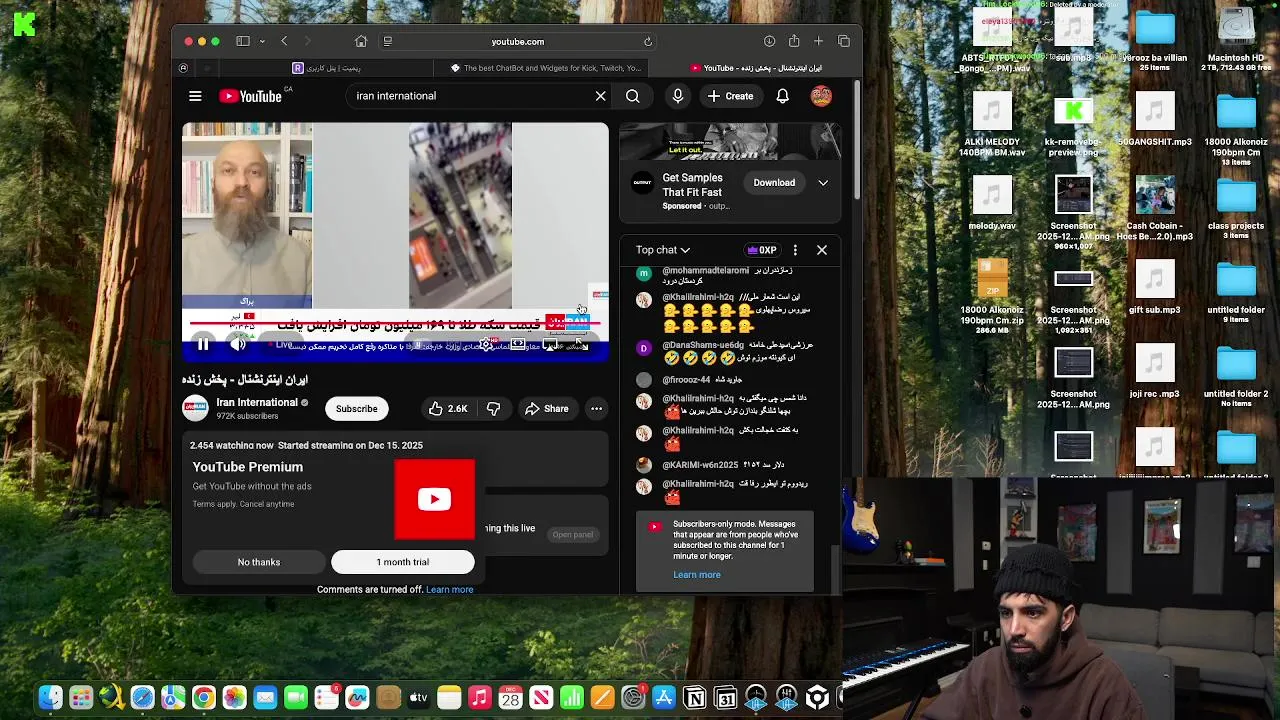The height and width of the screenshot is (720, 1280).
Task: Start voice search with the microphone
Action: point(677,96)
